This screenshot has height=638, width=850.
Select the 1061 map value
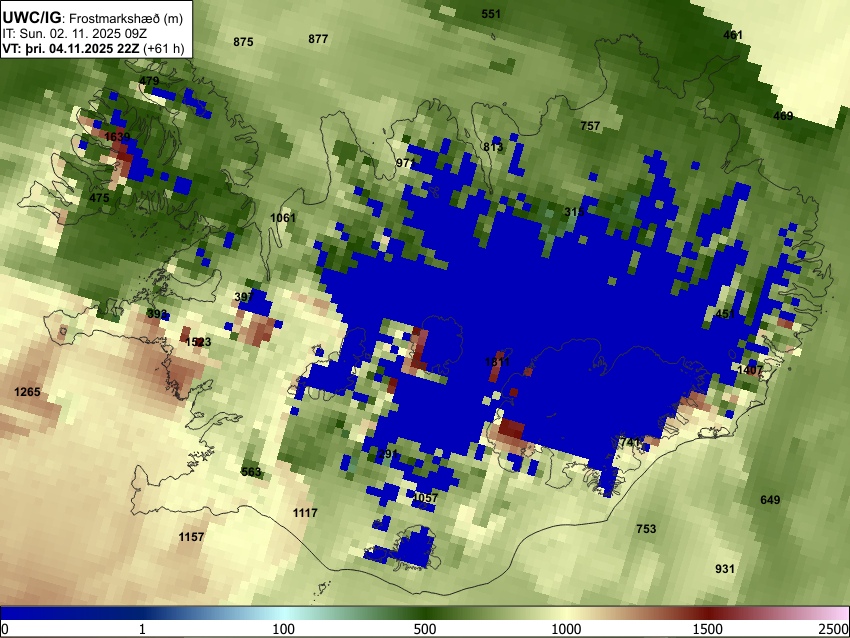tap(283, 218)
